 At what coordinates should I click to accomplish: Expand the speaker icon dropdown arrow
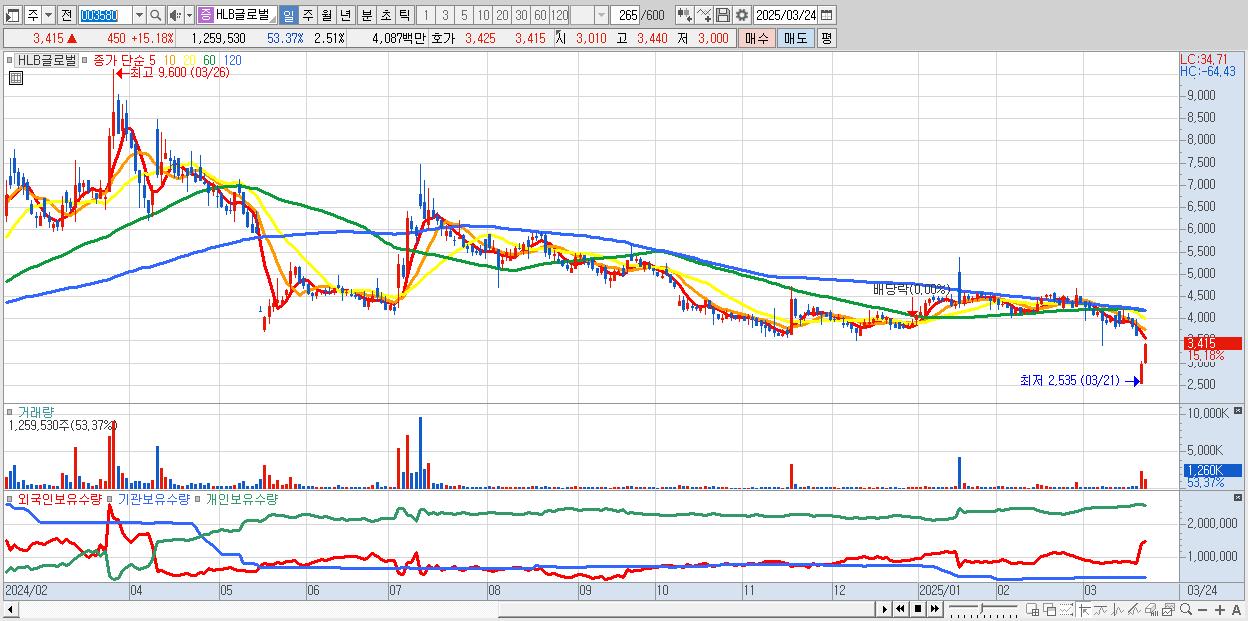(x=189, y=16)
